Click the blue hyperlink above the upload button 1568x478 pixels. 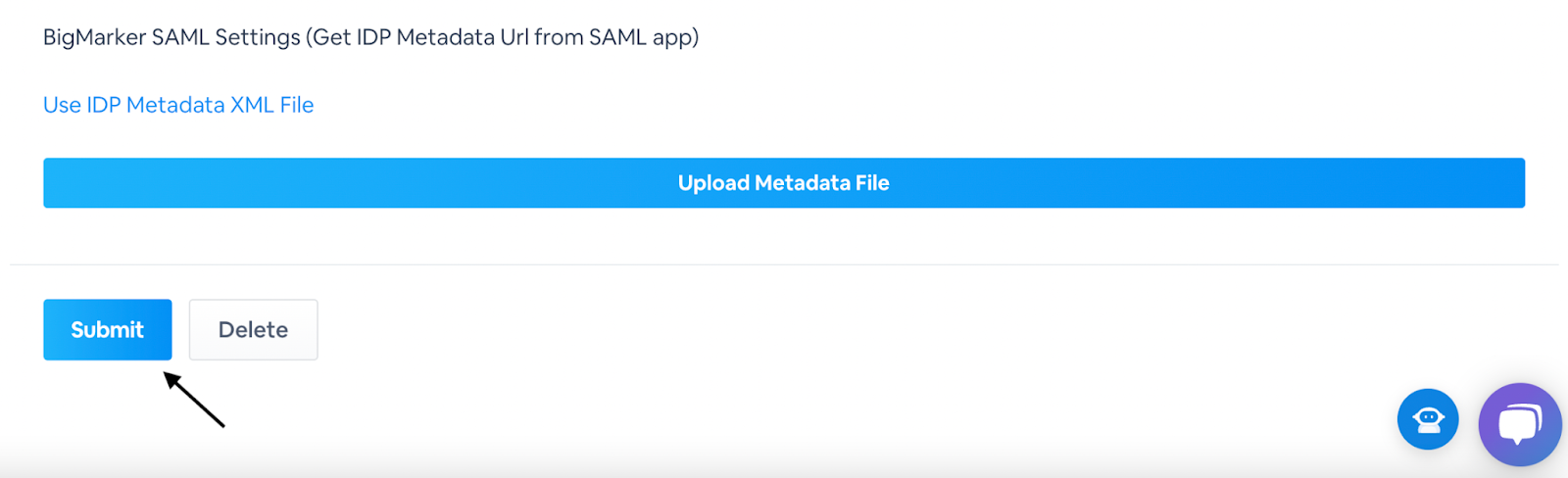coord(178,105)
